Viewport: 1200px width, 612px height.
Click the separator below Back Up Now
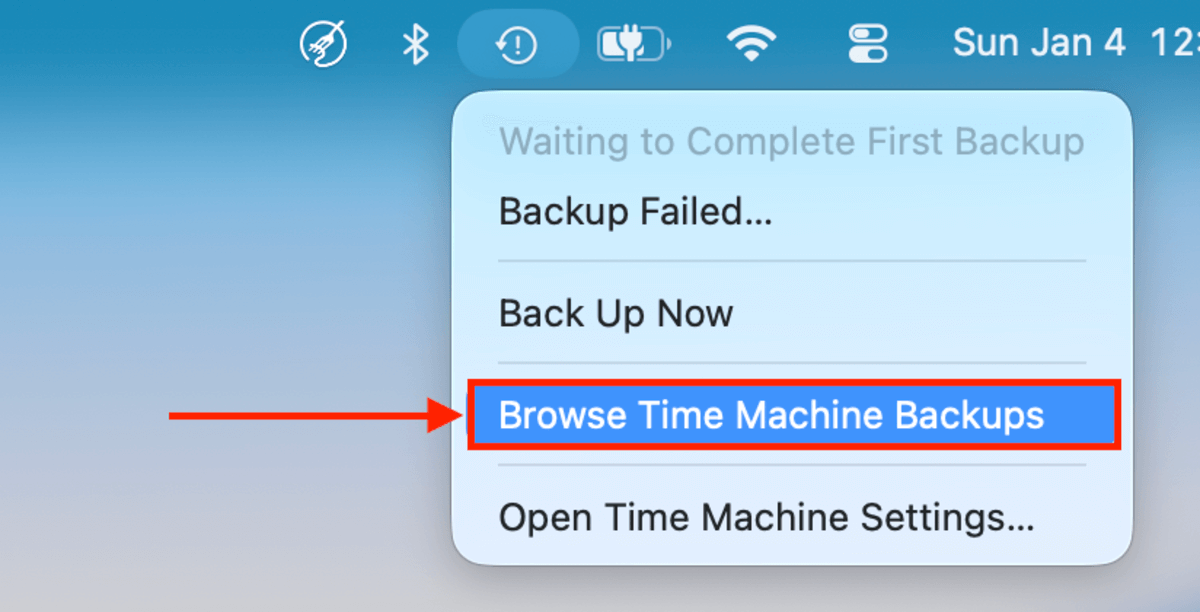click(x=793, y=364)
